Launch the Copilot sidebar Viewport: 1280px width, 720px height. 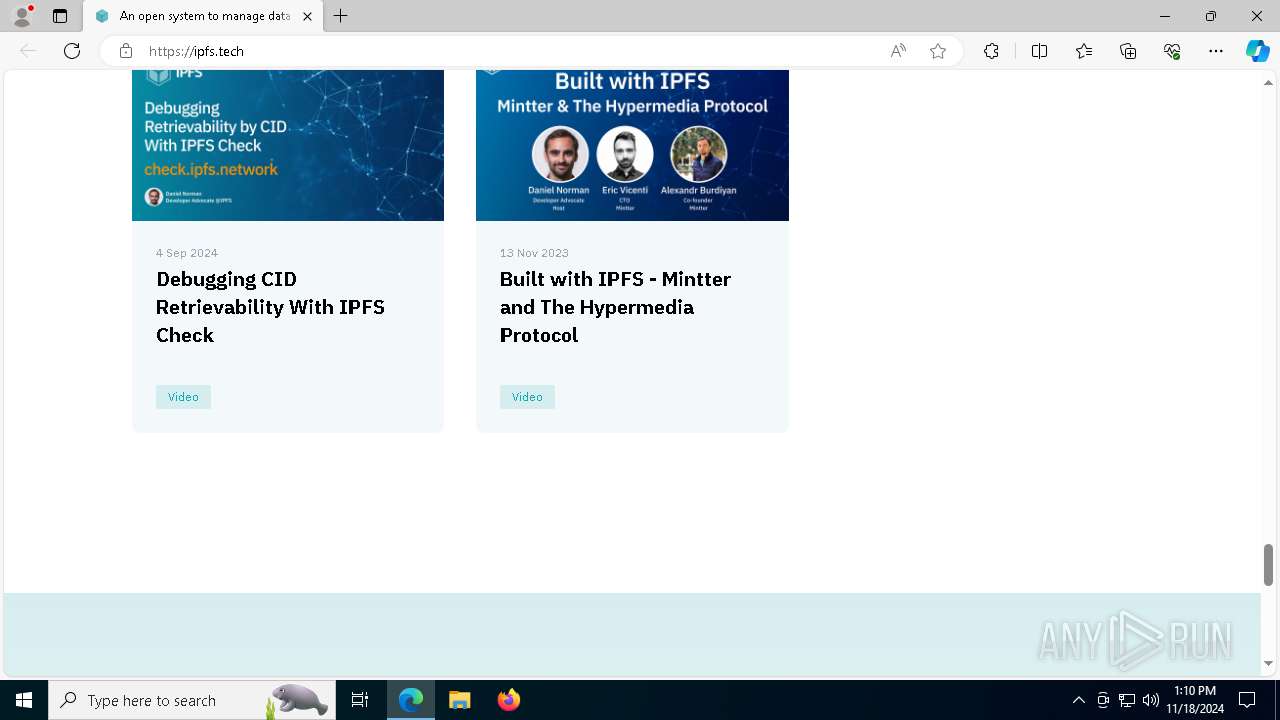point(1257,51)
